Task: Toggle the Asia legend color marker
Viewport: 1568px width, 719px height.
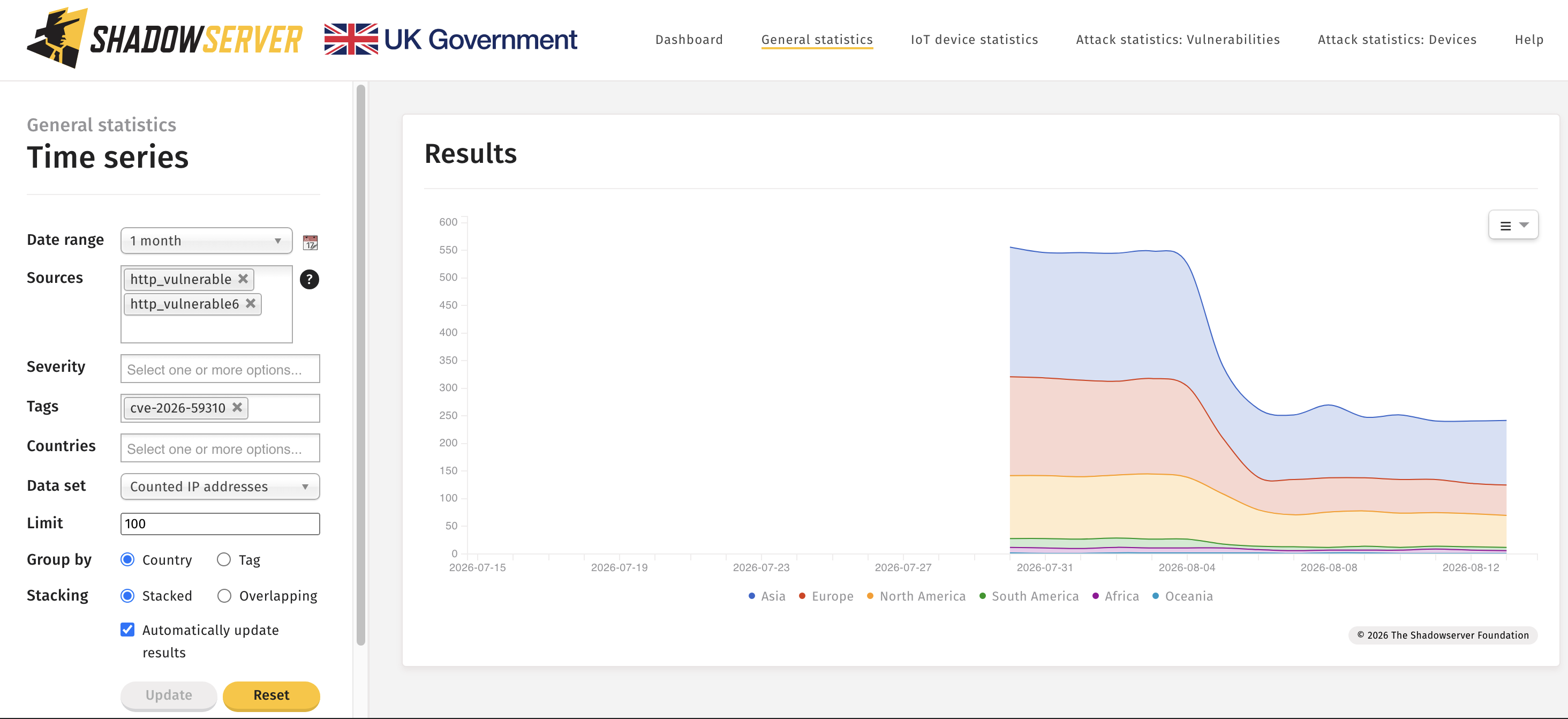Action: [x=752, y=596]
